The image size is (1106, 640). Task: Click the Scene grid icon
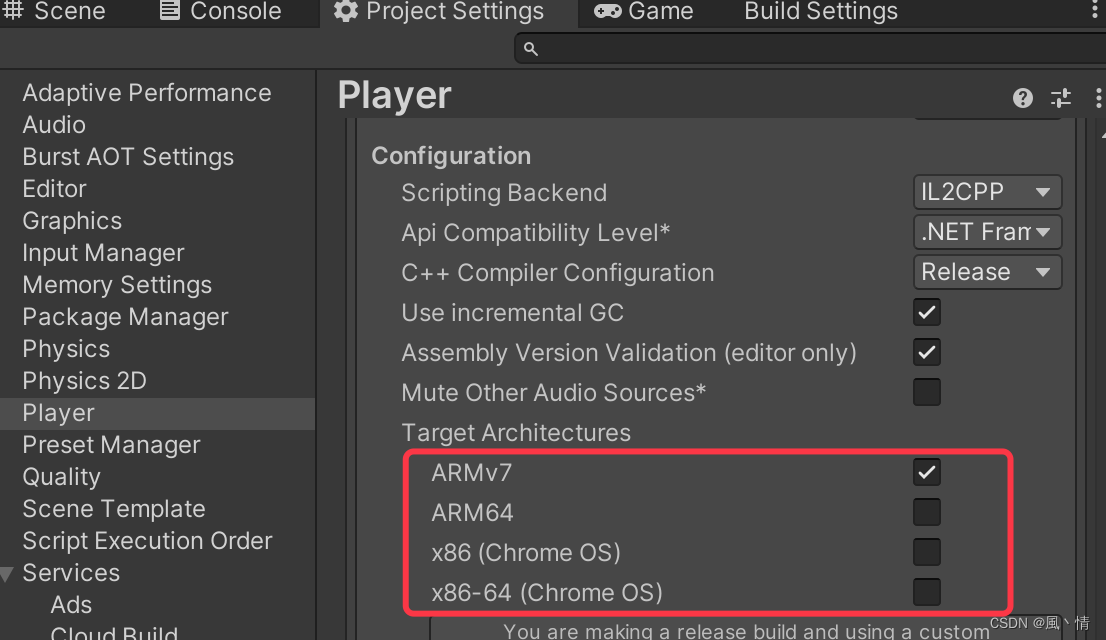(13, 11)
